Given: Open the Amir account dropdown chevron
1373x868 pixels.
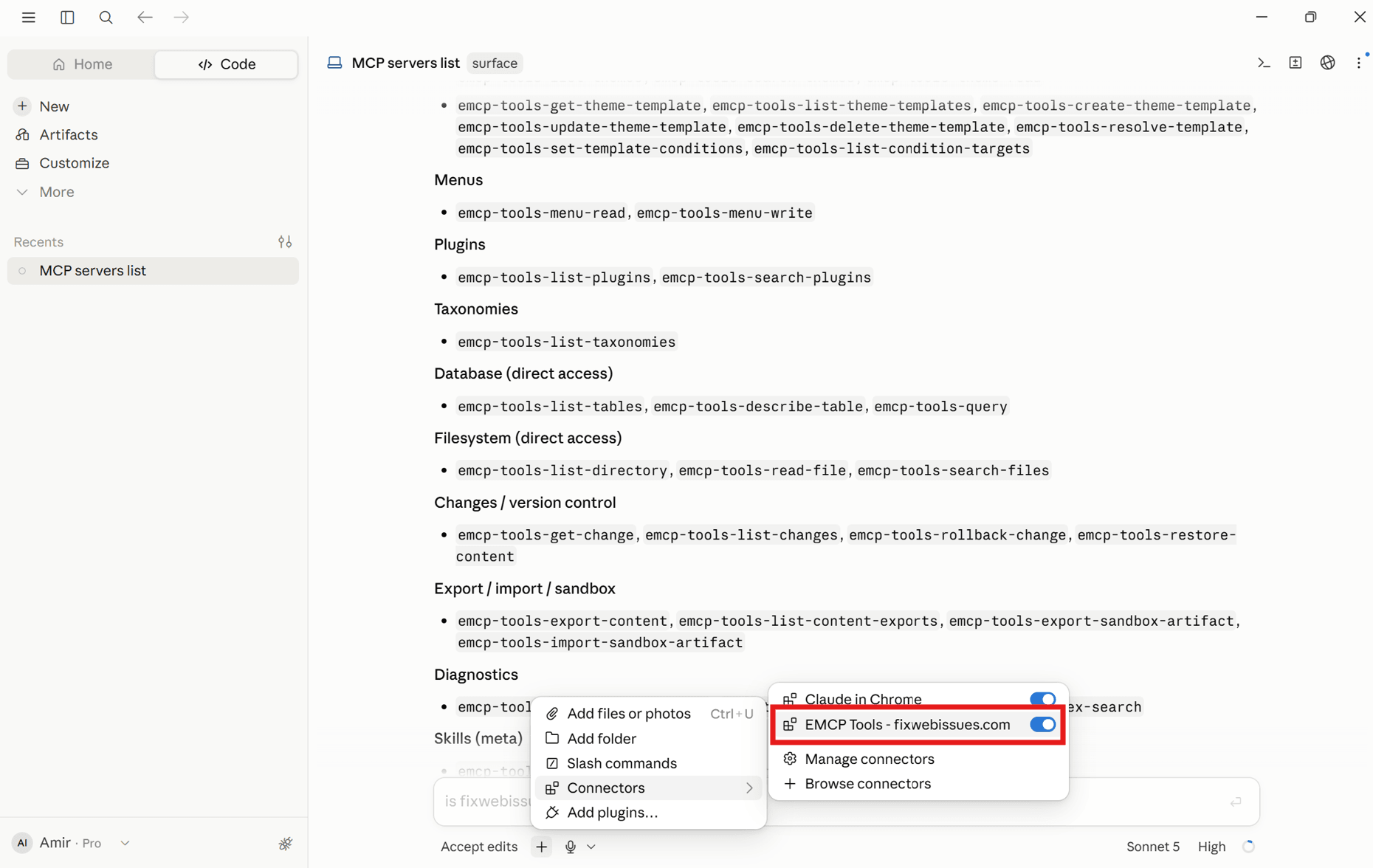Looking at the screenshot, I should pos(125,843).
